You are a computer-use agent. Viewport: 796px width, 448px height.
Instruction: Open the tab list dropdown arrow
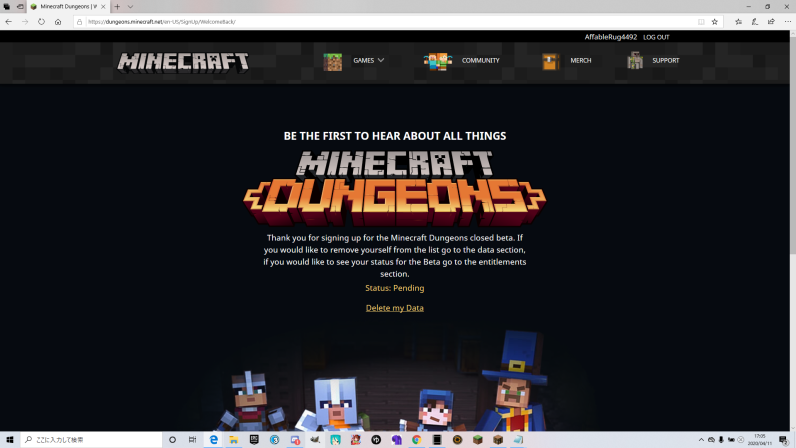(130, 7)
